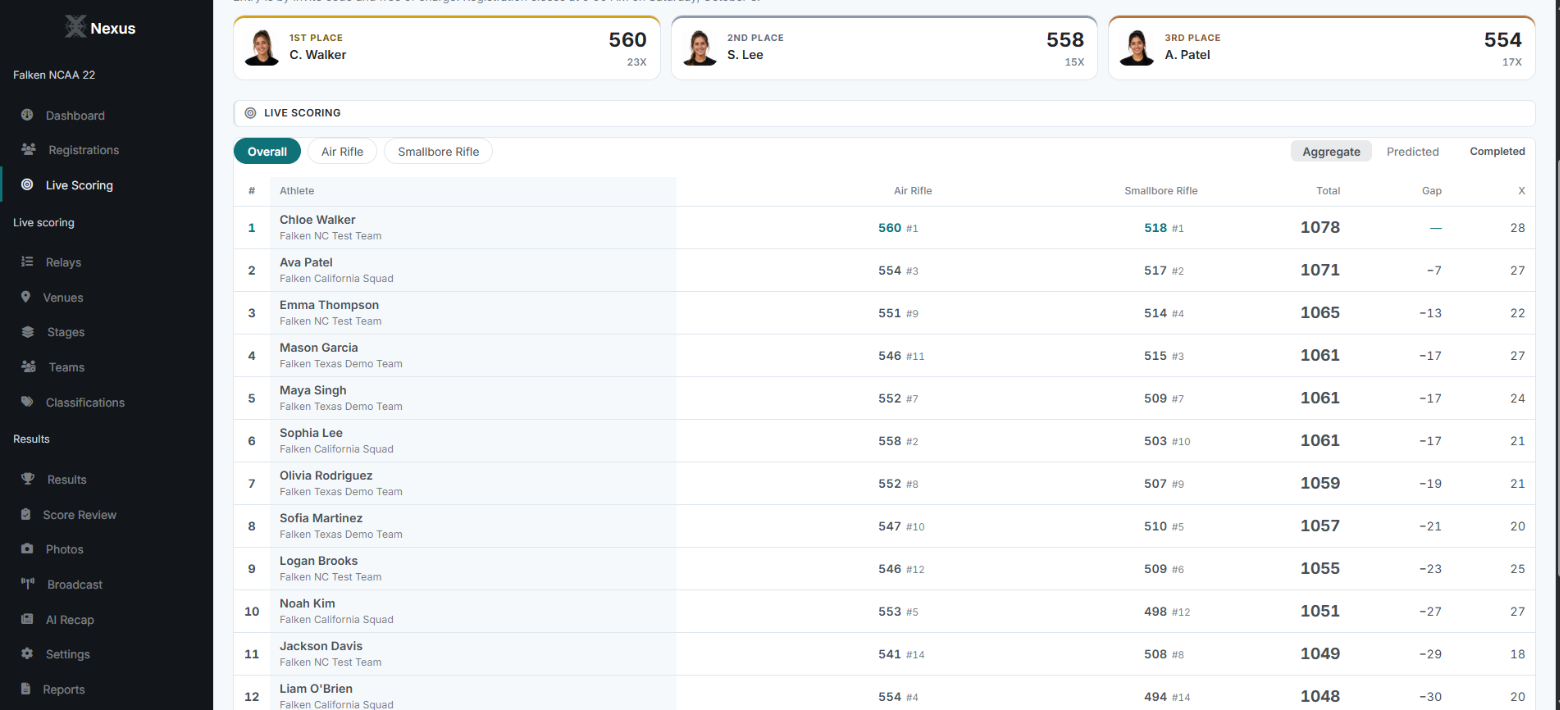Screen dimensions: 1560x710
Task: Click the Nexus logo icon
Action: tap(75, 27)
